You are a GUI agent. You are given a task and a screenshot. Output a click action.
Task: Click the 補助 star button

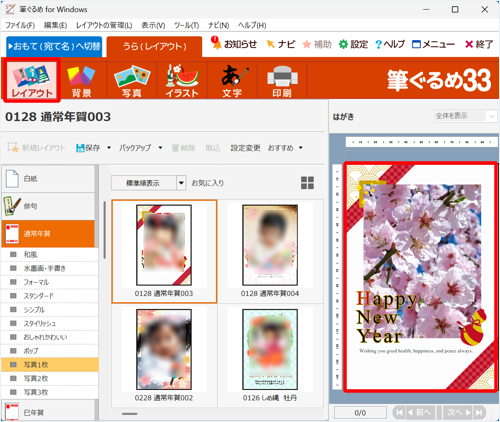click(x=317, y=44)
